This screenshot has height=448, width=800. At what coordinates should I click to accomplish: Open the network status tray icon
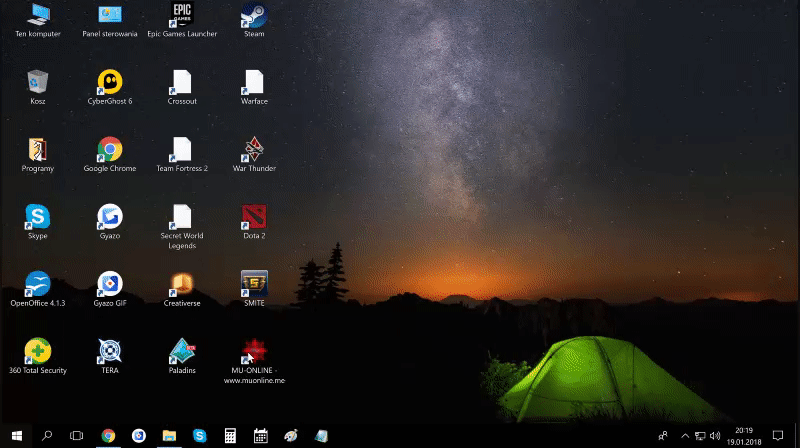pos(700,436)
